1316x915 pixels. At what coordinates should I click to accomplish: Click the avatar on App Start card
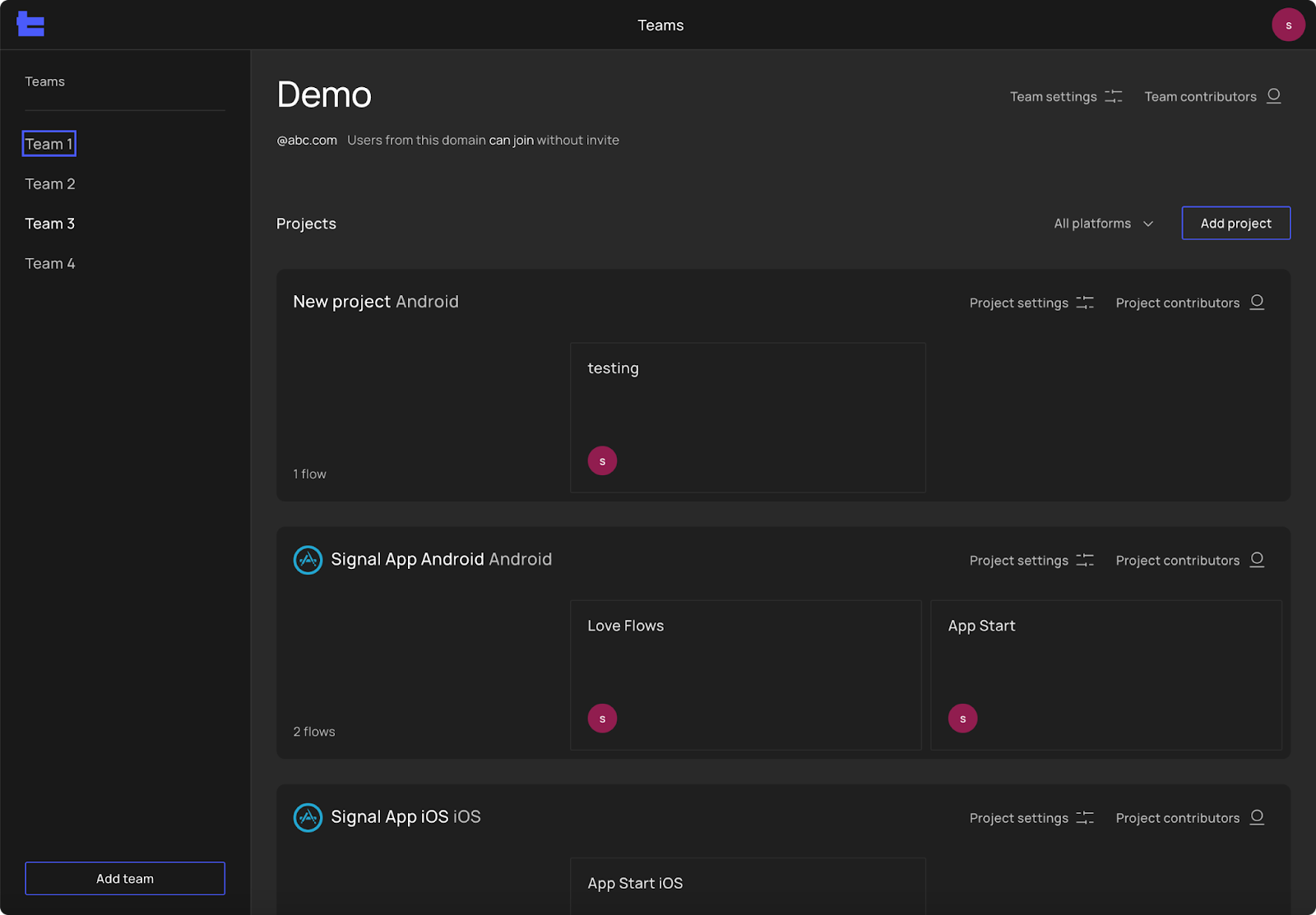tap(962, 719)
